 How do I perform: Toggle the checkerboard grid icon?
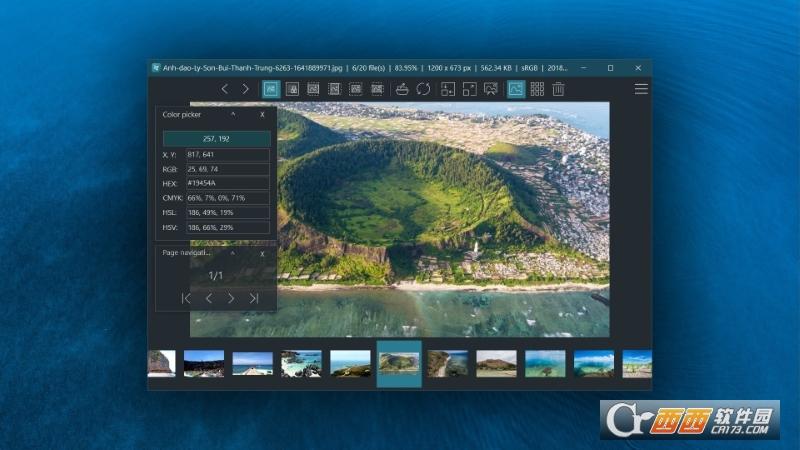(537, 89)
